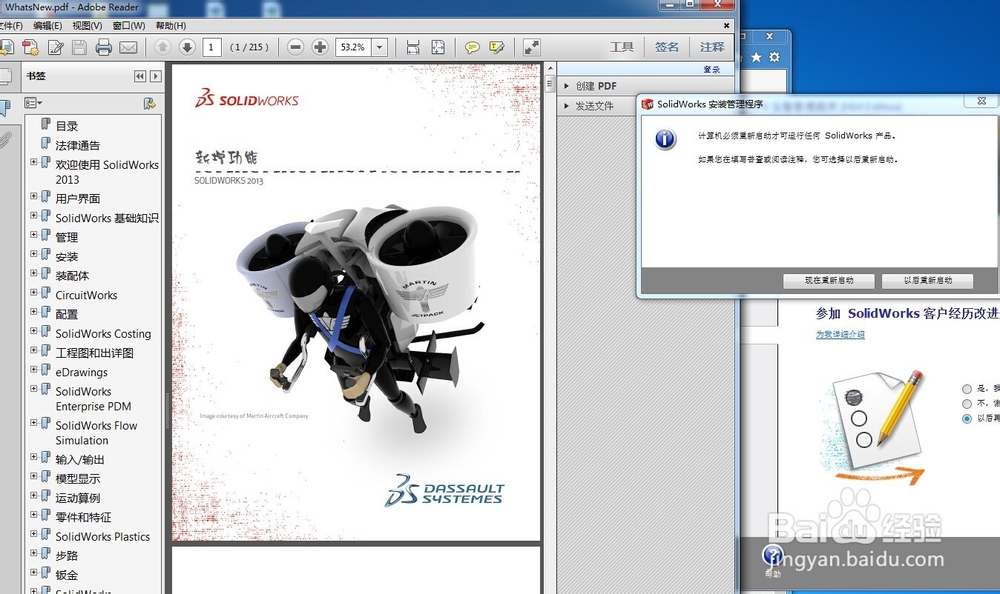Select the '以后' radio option in installer

coord(967,419)
